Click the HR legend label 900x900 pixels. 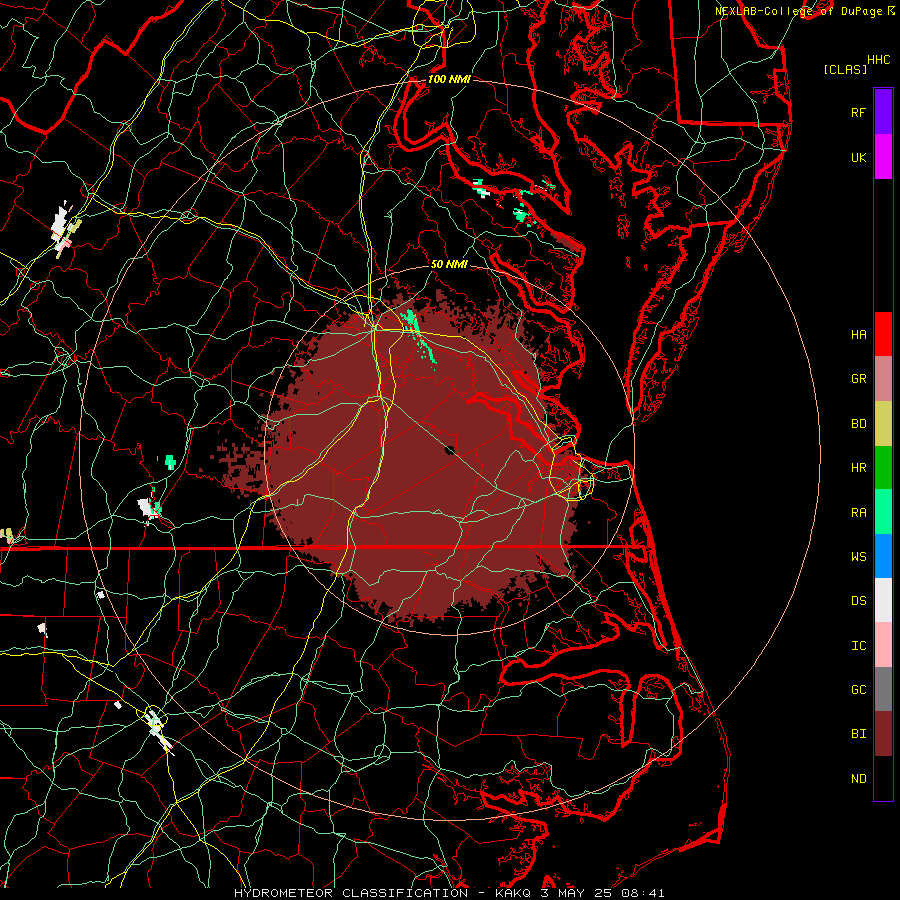coord(859,467)
